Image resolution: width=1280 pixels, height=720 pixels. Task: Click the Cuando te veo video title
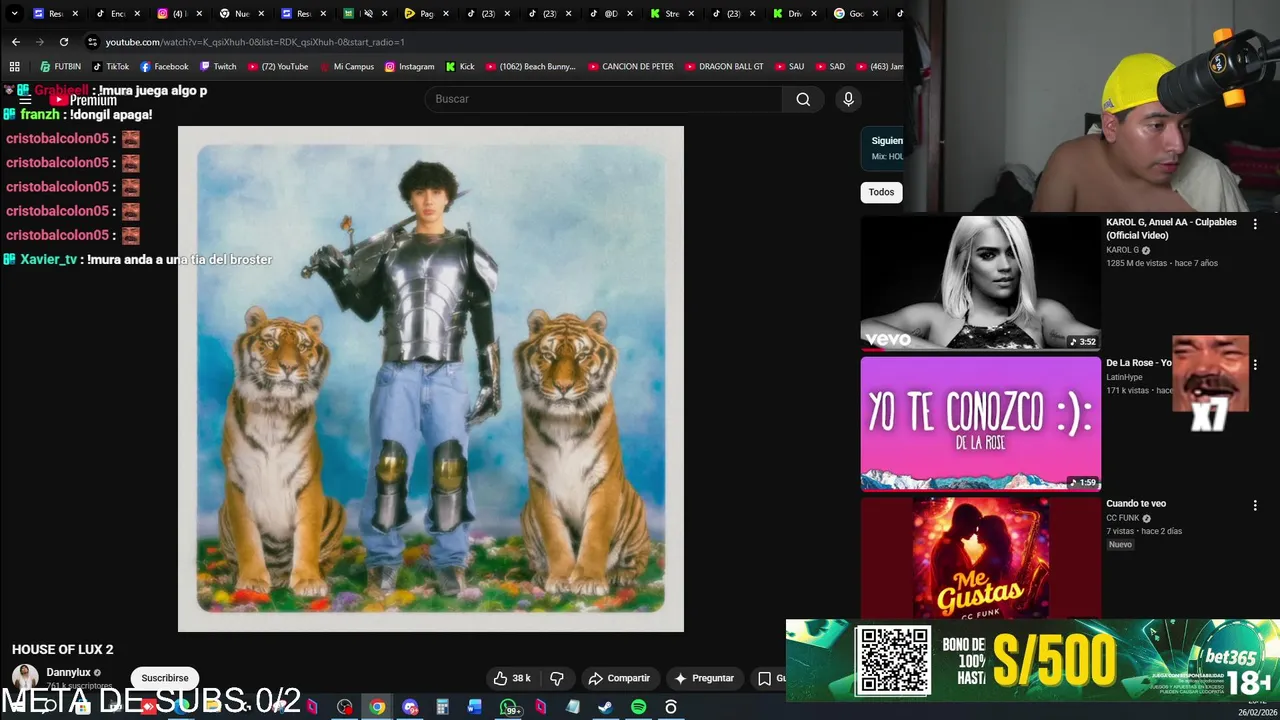(x=1136, y=504)
